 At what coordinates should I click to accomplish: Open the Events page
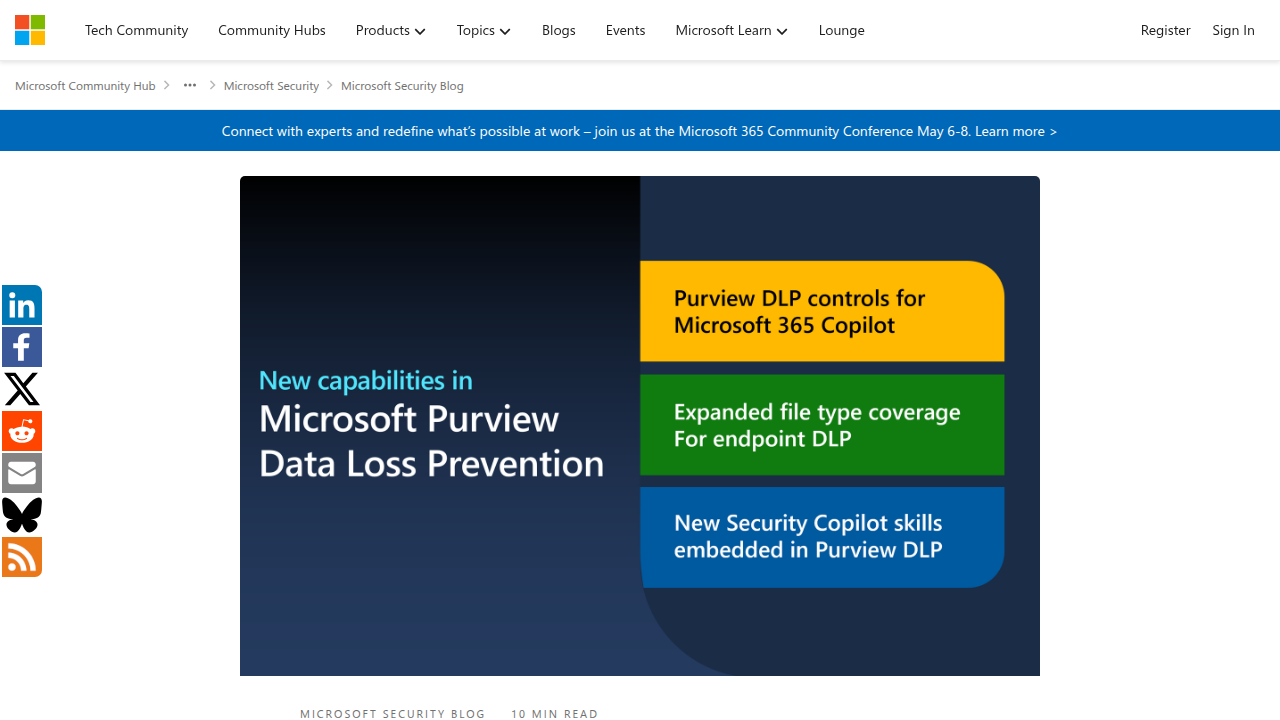point(626,30)
